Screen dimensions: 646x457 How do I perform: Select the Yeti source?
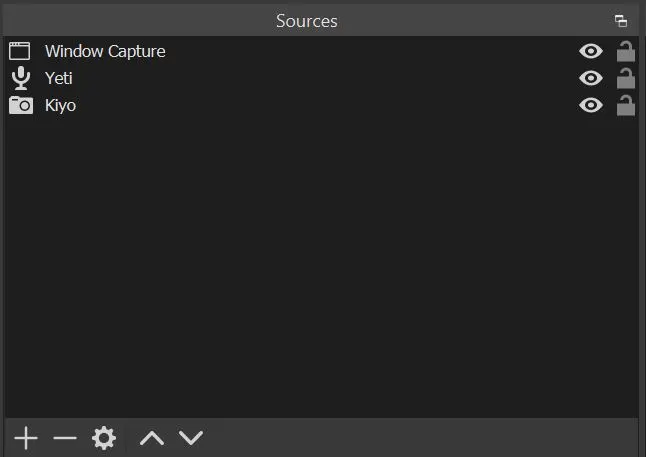click(59, 78)
